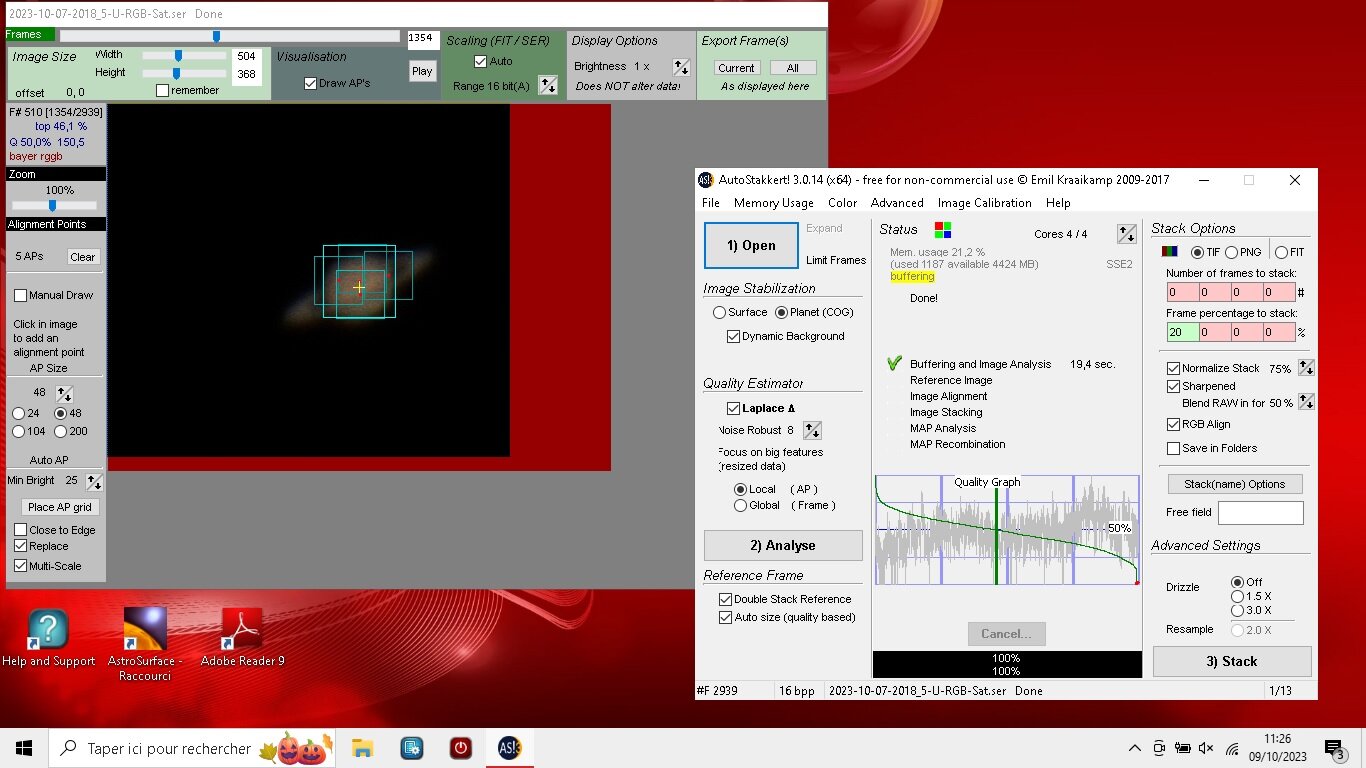Click the Frames position slider

click(216, 36)
